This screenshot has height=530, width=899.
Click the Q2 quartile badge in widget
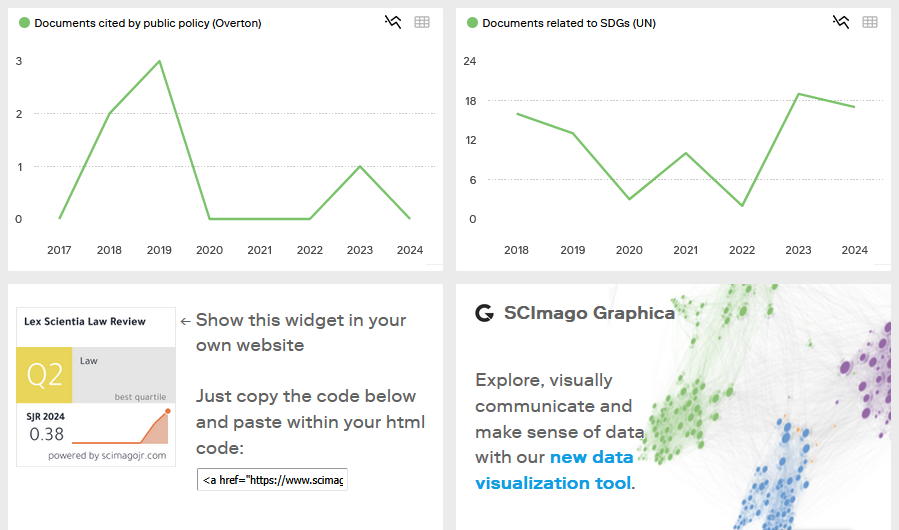44,375
